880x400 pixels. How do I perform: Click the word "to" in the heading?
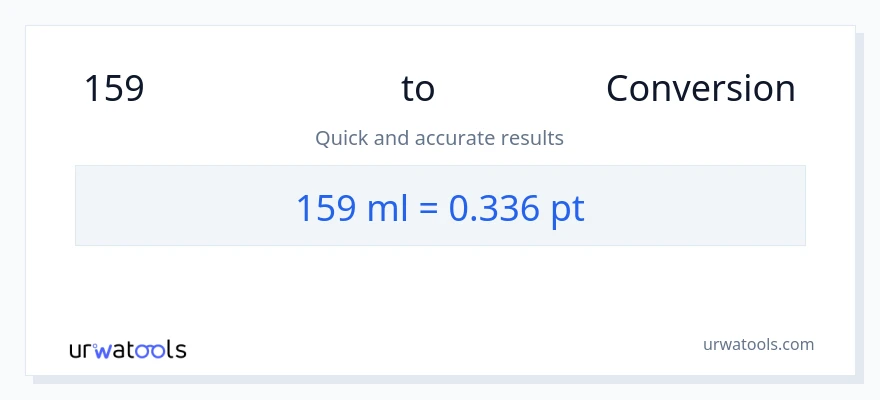coord(418,89)
